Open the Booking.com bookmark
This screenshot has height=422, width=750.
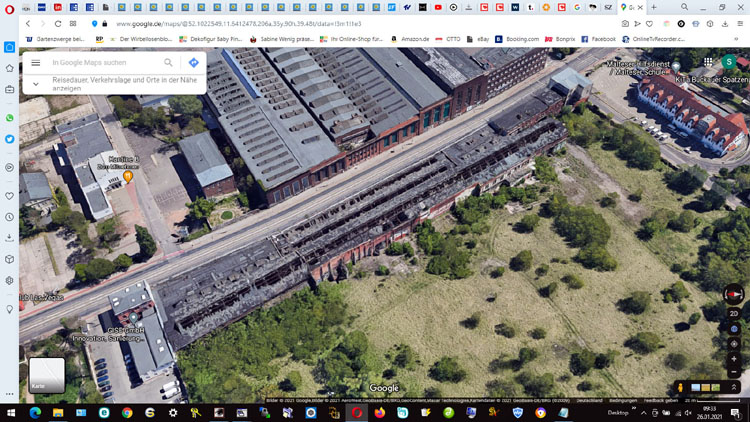pos(517,39)
